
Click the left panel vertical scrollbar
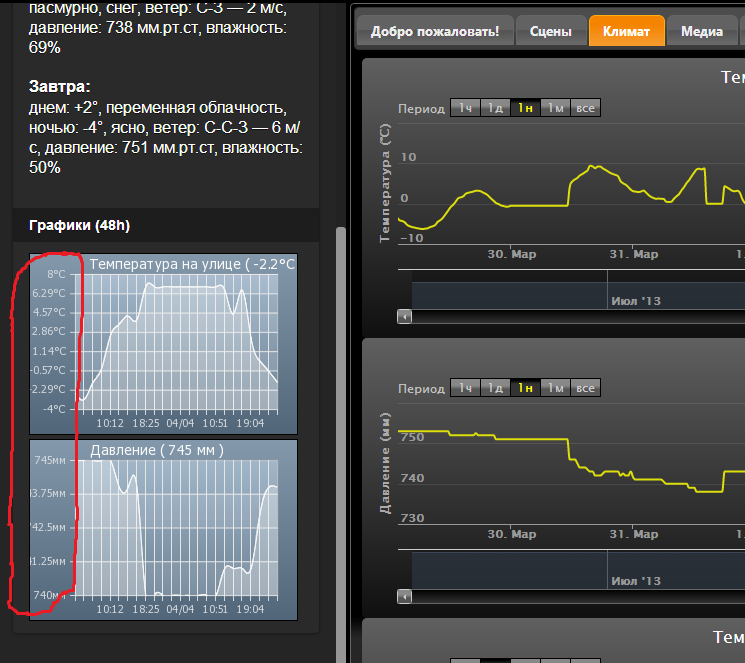340,400
